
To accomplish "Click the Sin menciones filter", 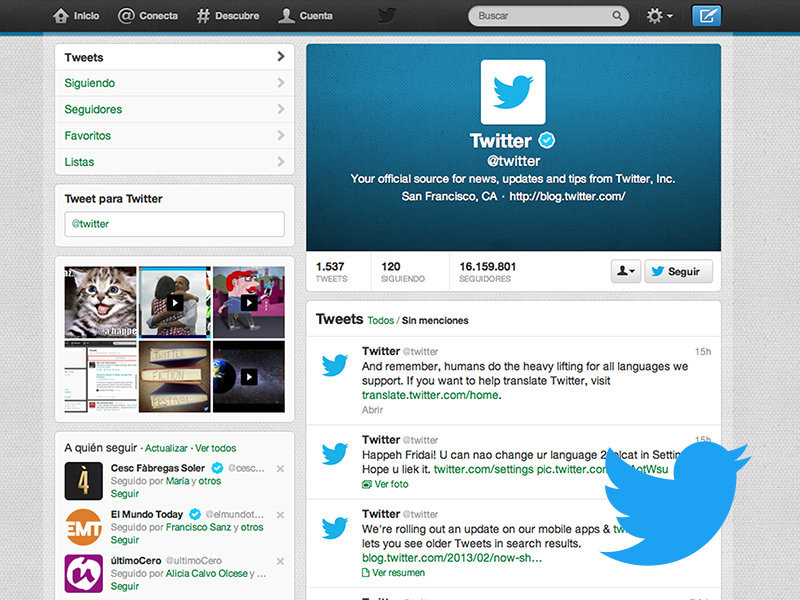I will tap(435, 321).
